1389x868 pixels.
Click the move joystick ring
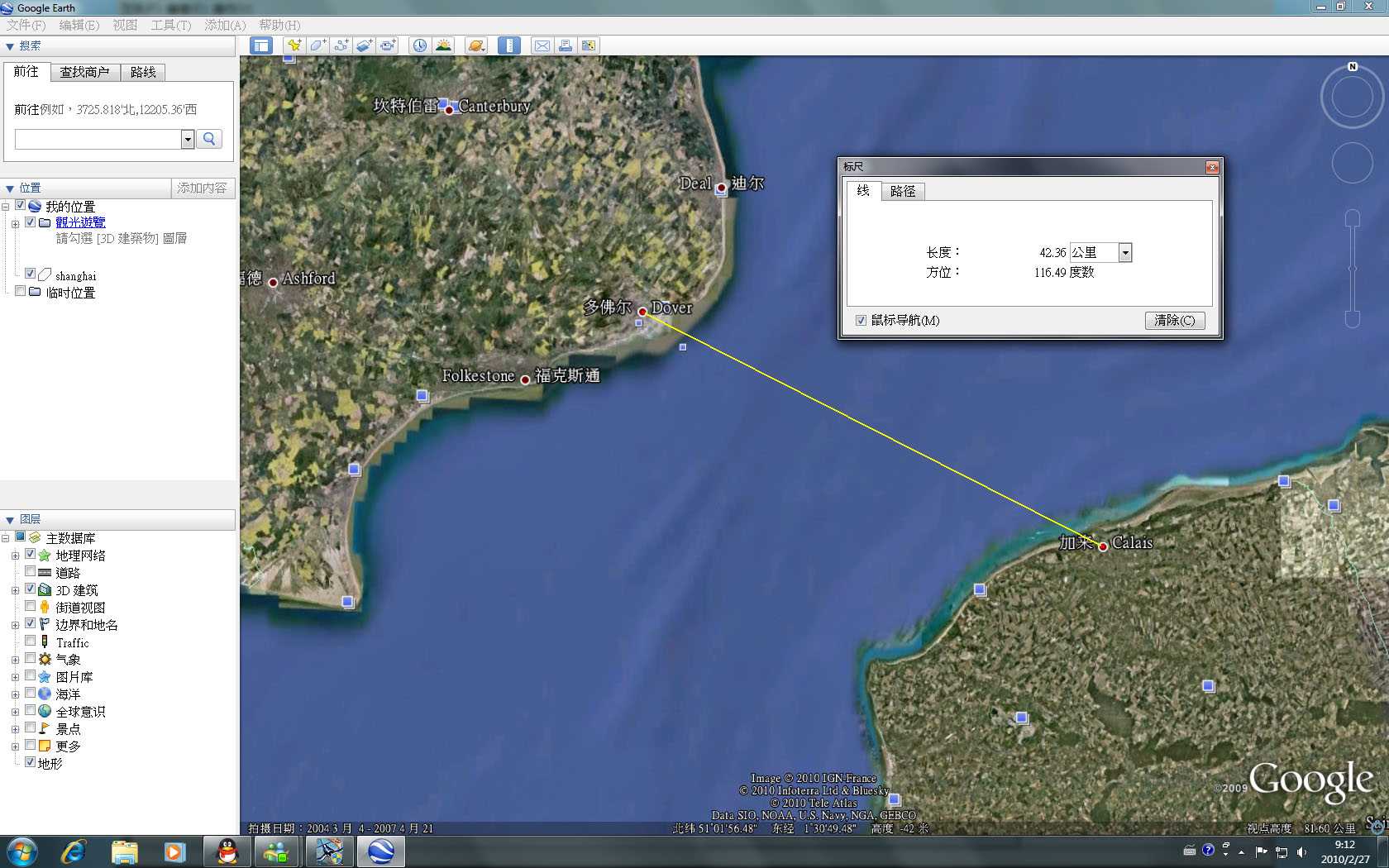click(x=1353, y=163)
